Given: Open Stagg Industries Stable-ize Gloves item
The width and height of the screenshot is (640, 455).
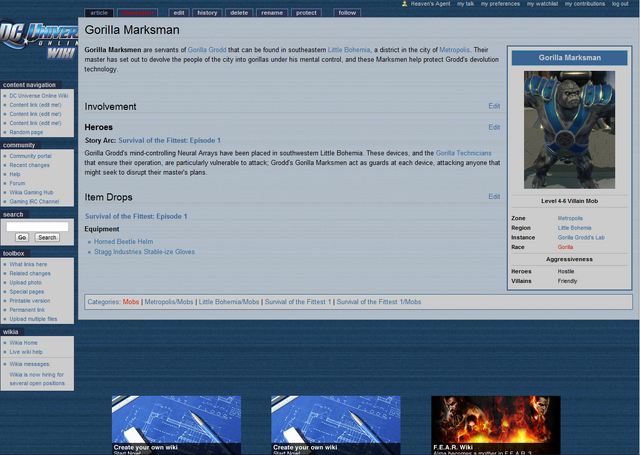Looking at the screenshot, I should 144,252.
